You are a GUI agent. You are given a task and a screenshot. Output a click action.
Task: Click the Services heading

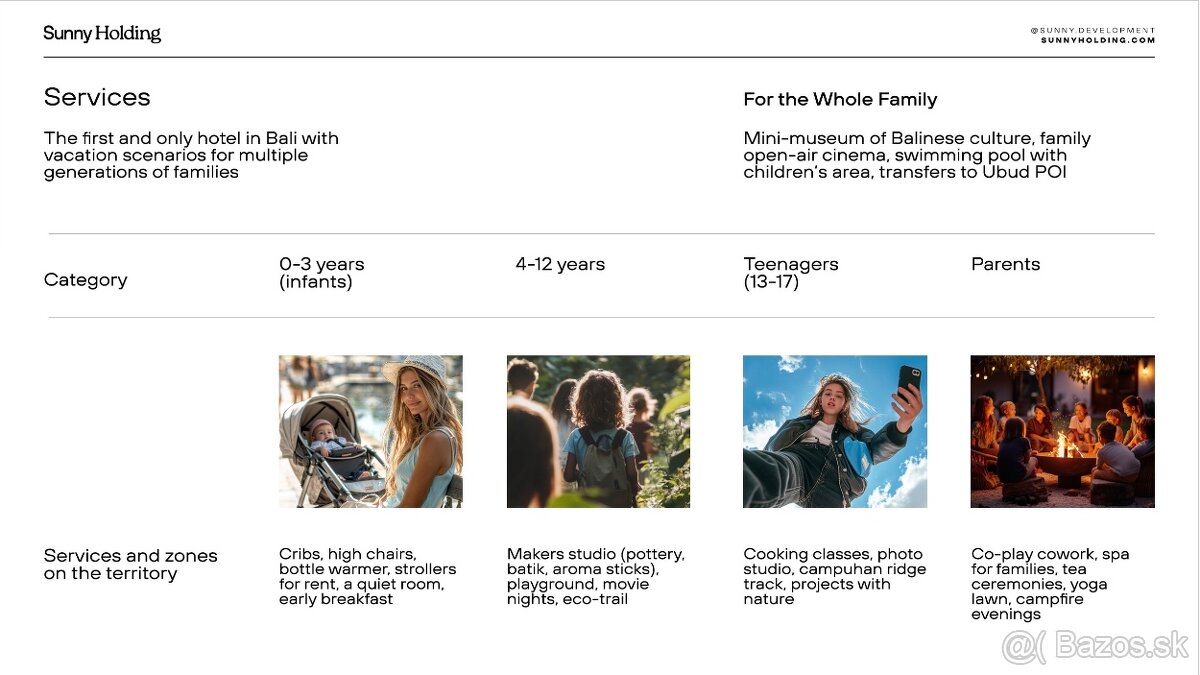click(x=97, y=97)
